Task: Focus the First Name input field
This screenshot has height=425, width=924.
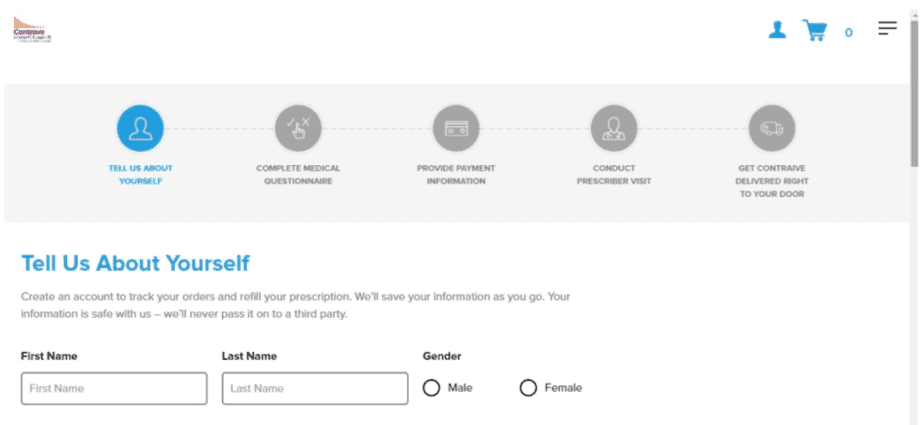Action: click(x=114, y=388)
